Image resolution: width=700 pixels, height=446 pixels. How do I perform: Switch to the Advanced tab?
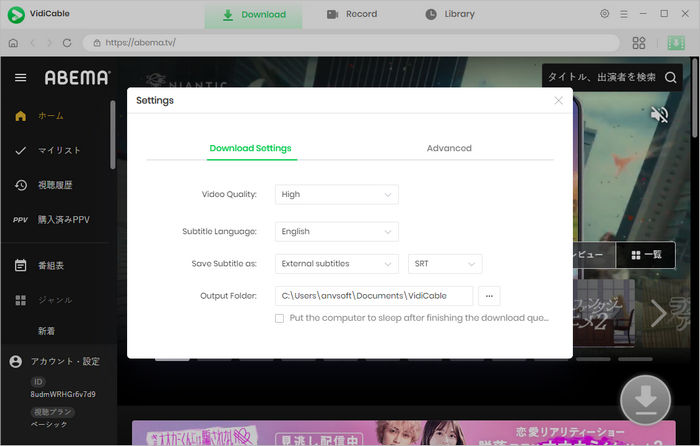[449, 148]
